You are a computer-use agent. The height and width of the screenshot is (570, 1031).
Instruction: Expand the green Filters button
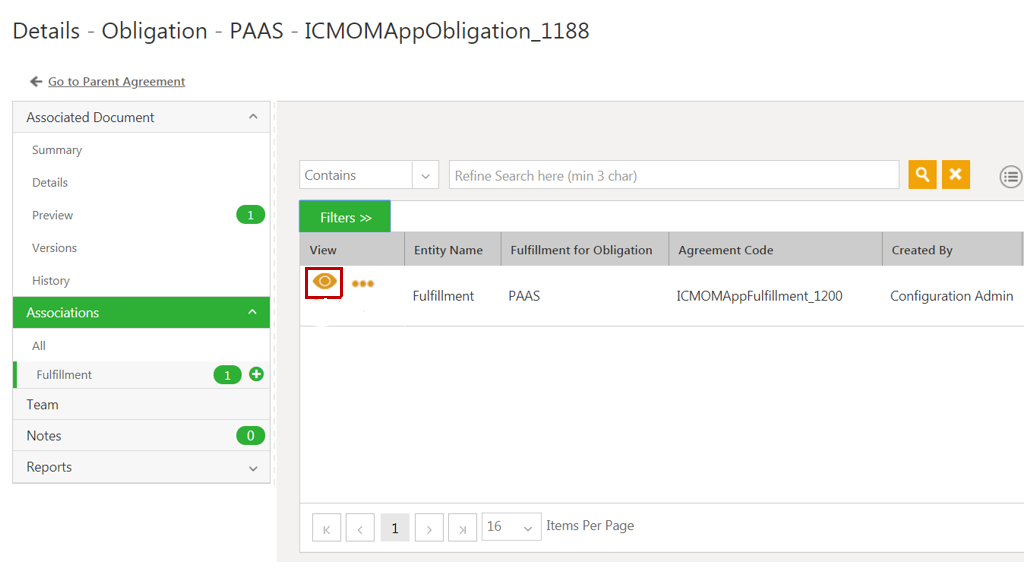(x=345, y=217)
